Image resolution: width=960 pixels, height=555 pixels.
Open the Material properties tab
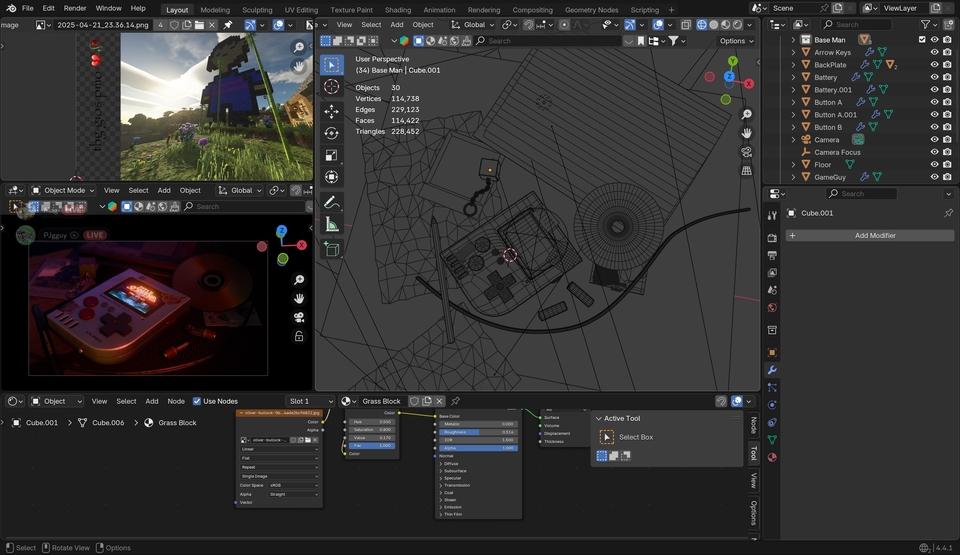pyautogui.click(x=772, y=457)
